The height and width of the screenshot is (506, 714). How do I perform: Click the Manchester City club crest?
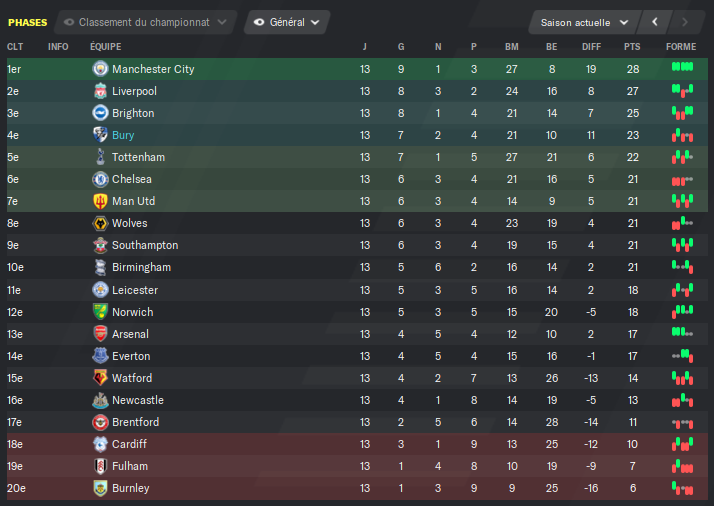click(100, 69)
